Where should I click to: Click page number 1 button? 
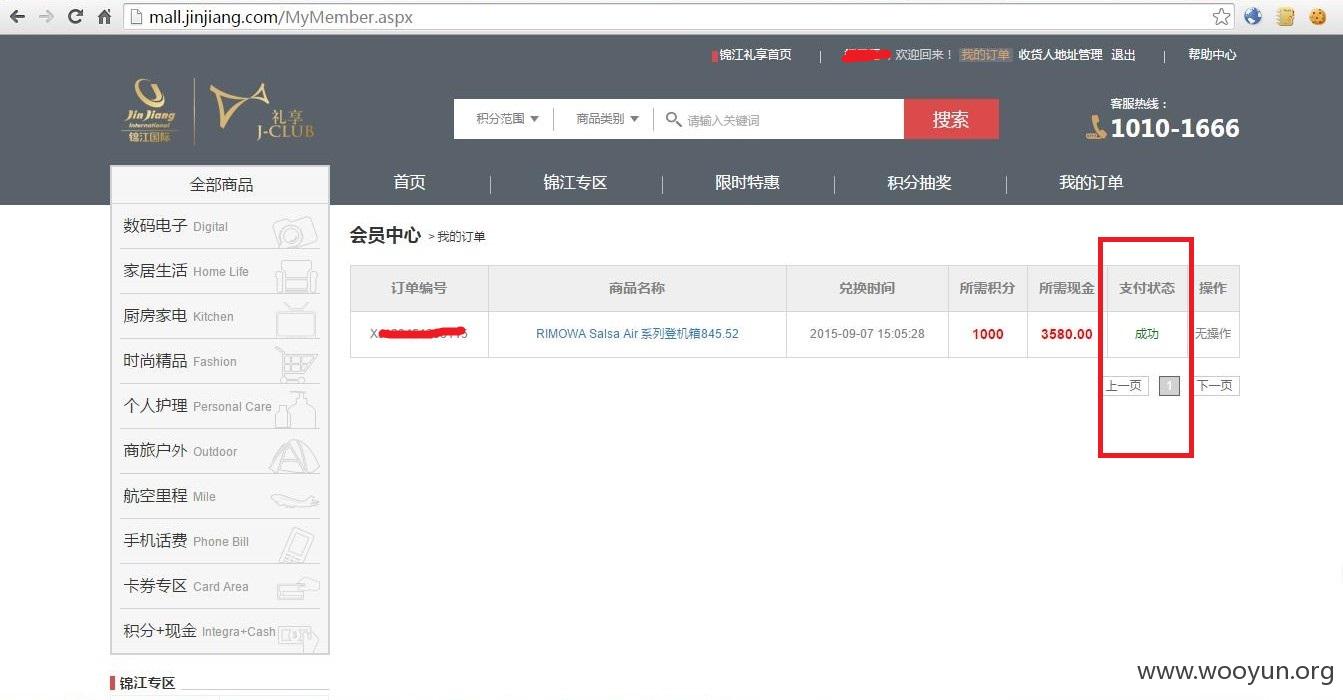coord(1169,386)
